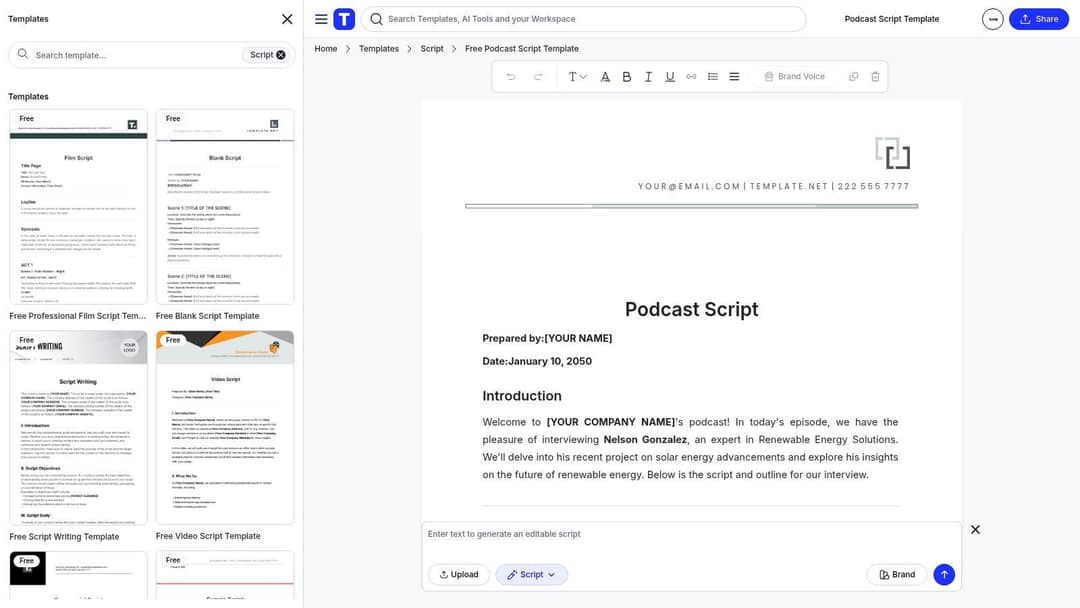Click the Brand button in prompt box
The width and height of the screenshot is (1080, 608).
(897, 574)
